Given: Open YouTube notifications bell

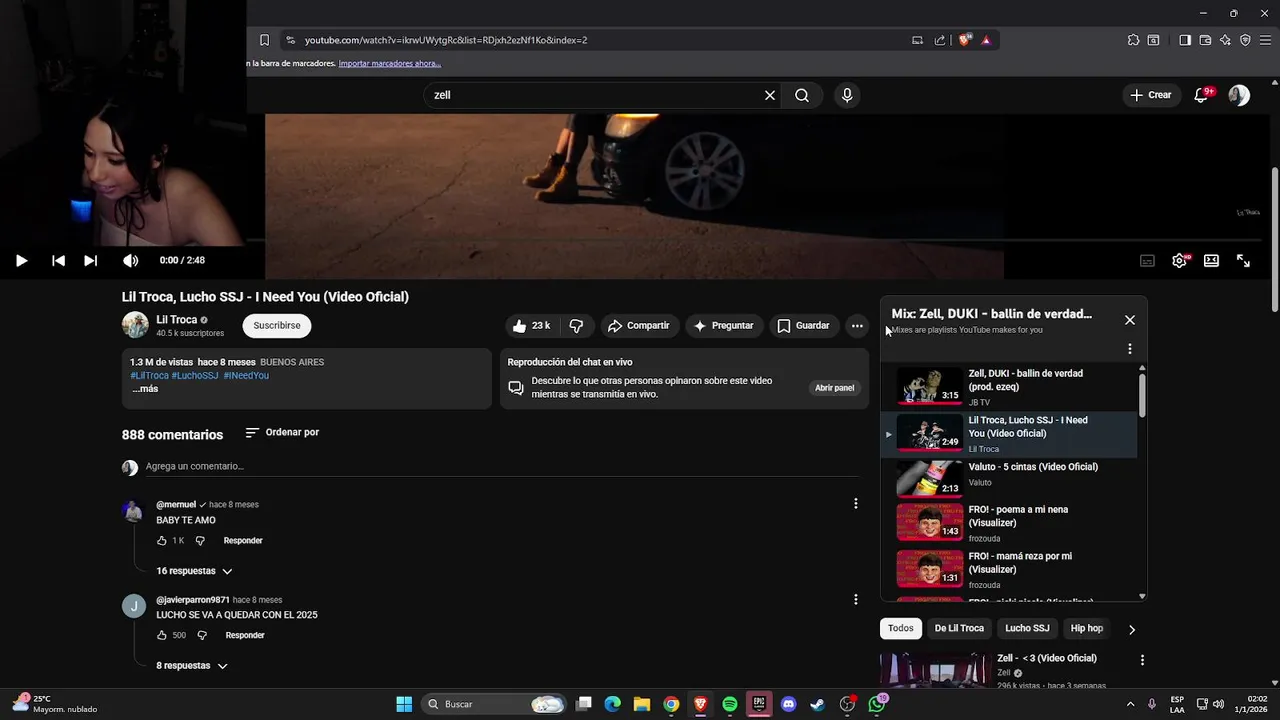Looking at the screenshot, I should click(x=1202, y=95).
